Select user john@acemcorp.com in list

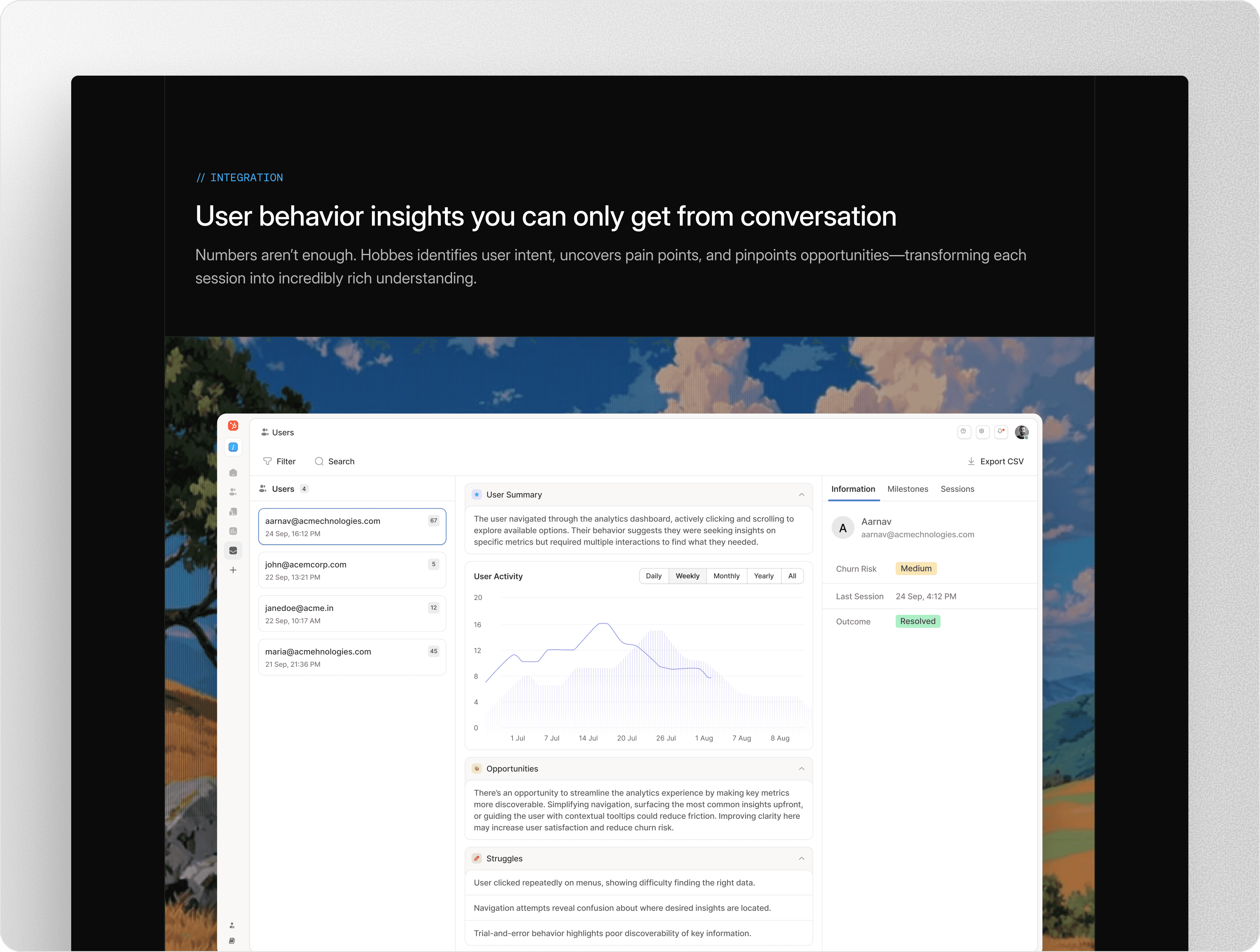click(x=351, y=570)
